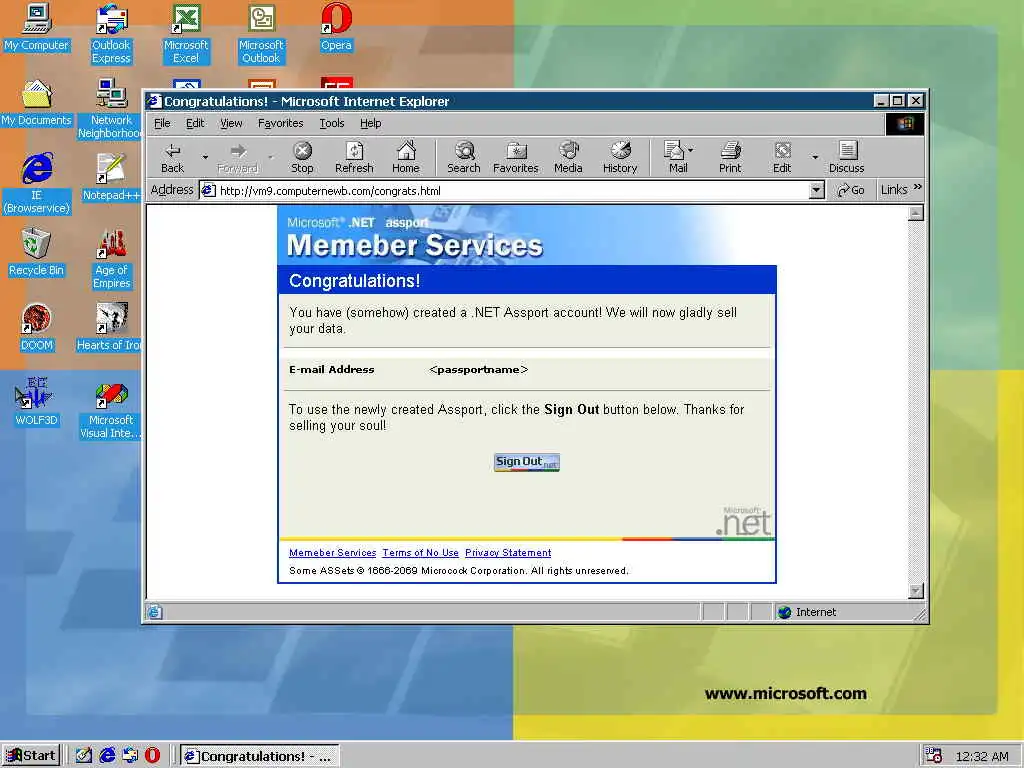Follow the Memeber Services footer link
1024x768 pixels.
[332, 552]
